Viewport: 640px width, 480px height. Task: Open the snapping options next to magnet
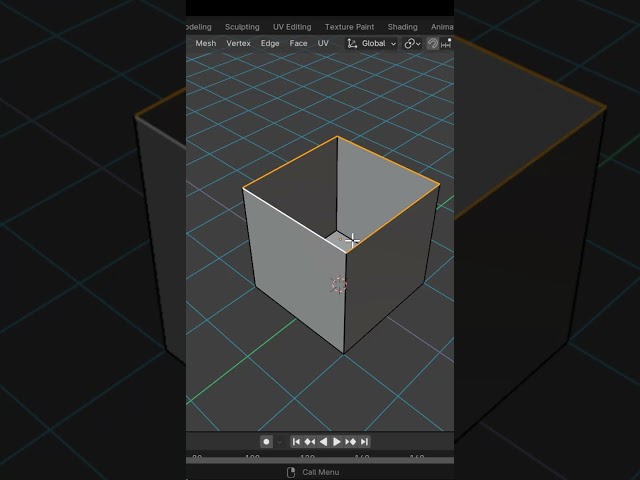pos(446,43)
